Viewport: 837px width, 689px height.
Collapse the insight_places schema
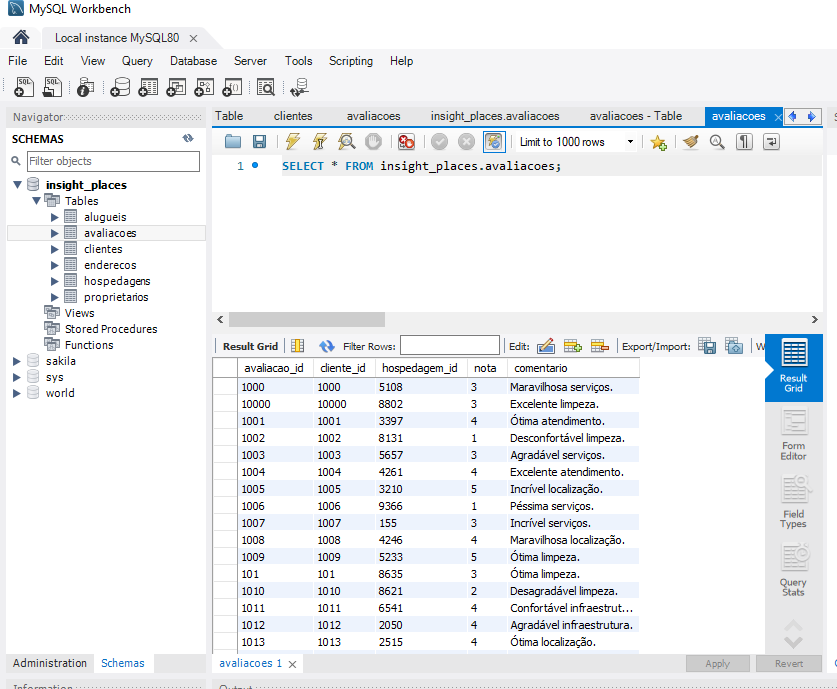pyautogui.click(x=17, y=185)
